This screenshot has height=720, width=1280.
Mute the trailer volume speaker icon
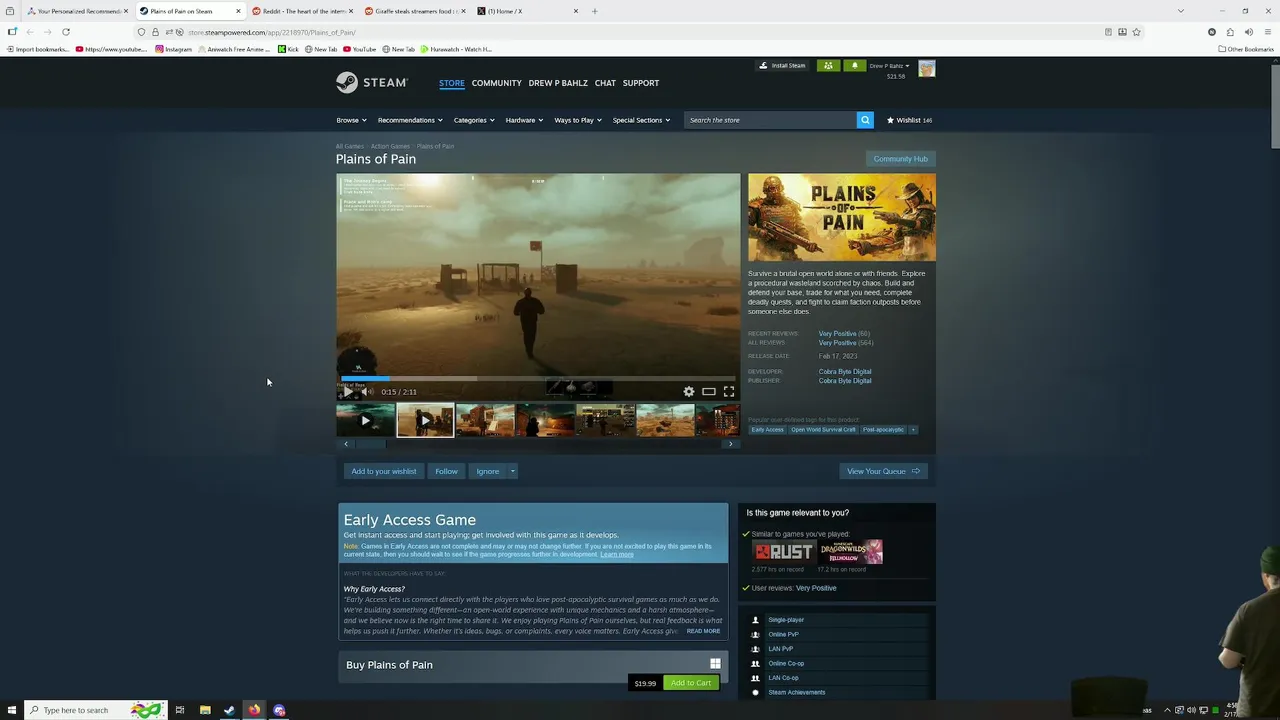(367, 392)
